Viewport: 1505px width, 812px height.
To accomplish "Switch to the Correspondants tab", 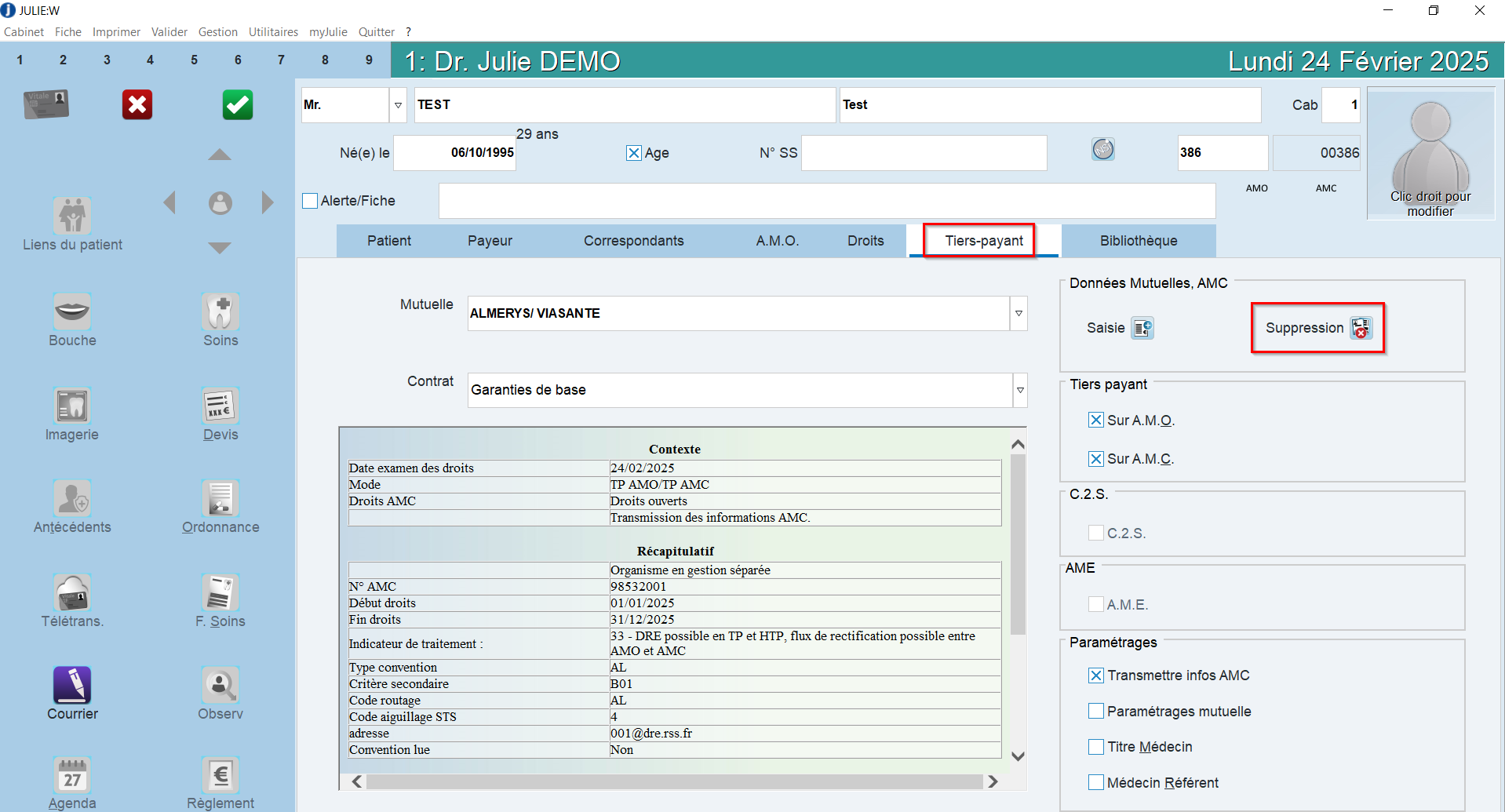I will [x=634, y=241].
